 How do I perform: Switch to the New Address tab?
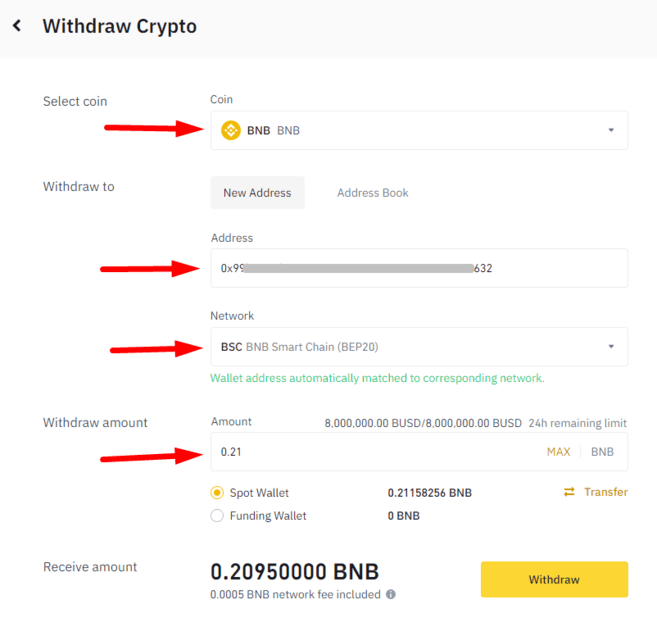(x=257, y=193)
